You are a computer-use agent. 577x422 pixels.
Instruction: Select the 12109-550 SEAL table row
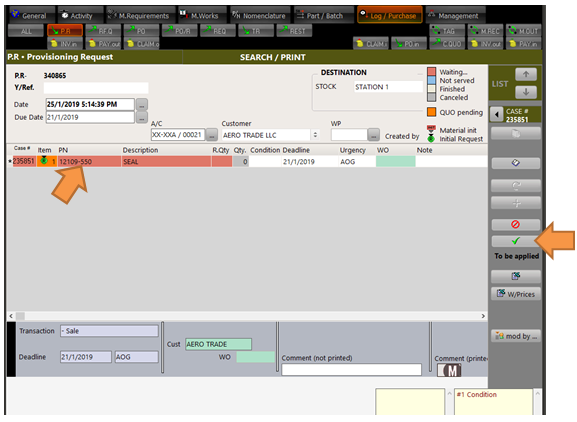pos(248,162)
